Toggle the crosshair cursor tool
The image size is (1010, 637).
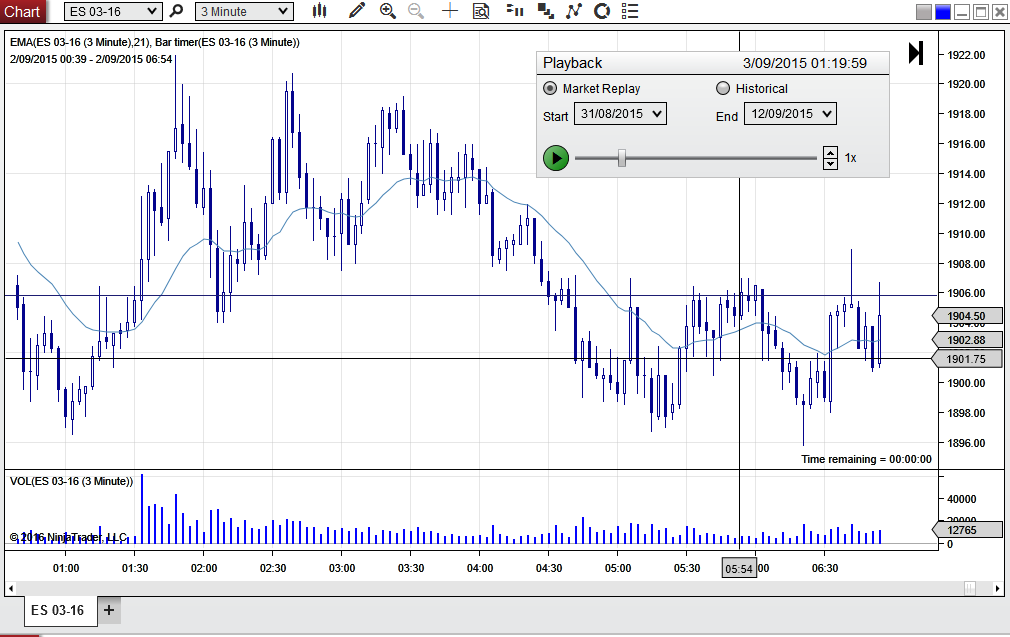point(450,11)
